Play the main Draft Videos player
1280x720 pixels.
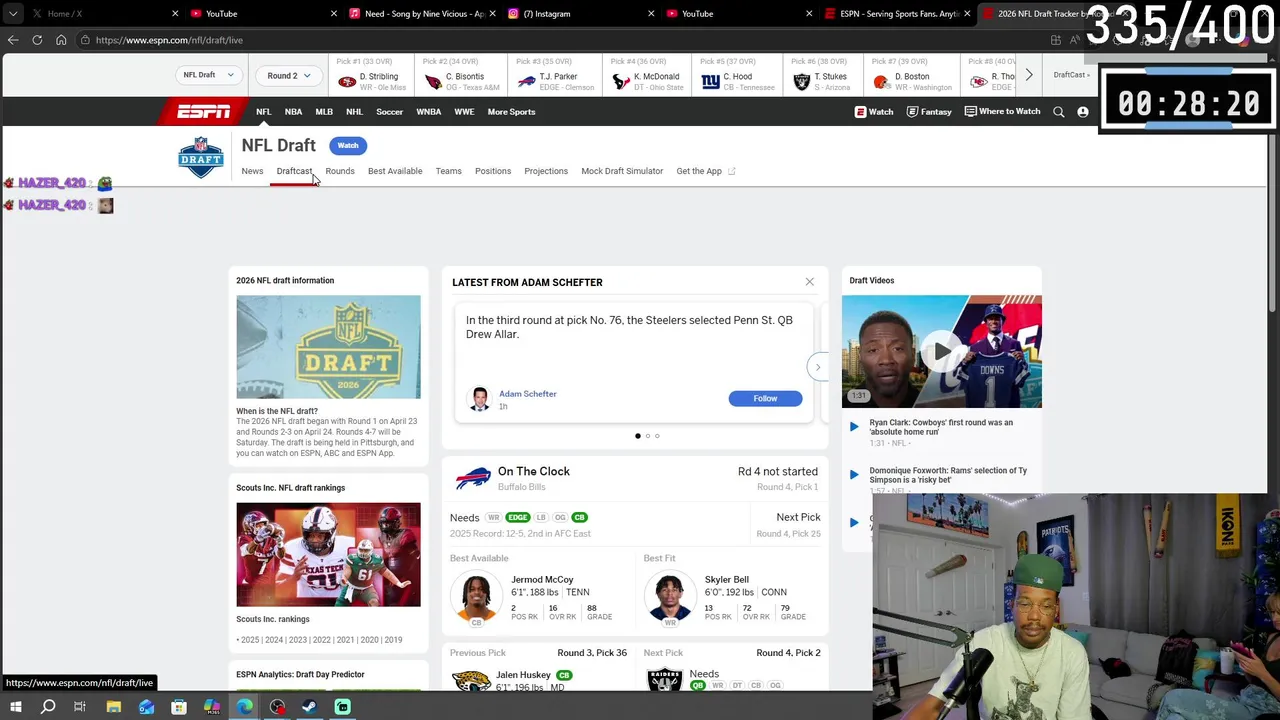(941, 351)
